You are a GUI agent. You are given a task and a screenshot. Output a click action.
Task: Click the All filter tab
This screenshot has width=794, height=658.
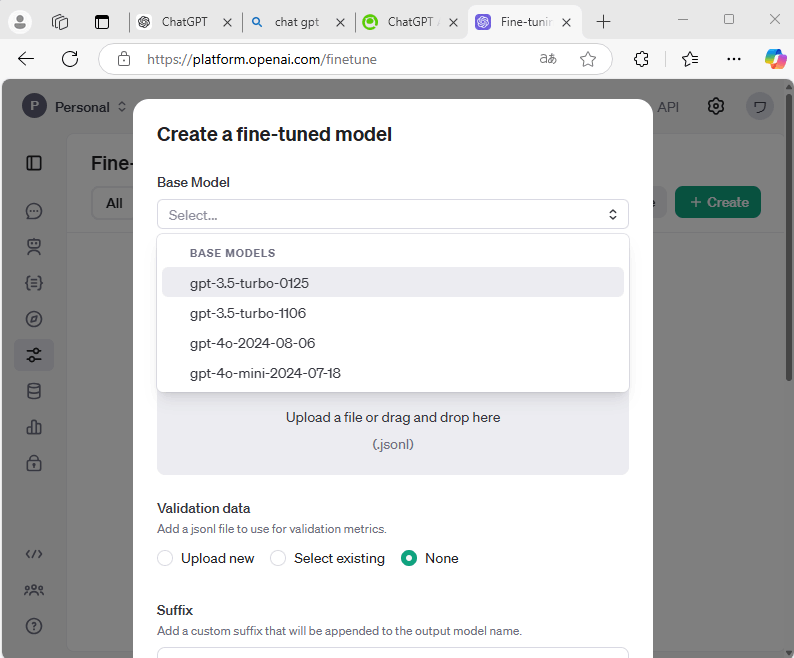pyautogui.click(x=114, y=203)
